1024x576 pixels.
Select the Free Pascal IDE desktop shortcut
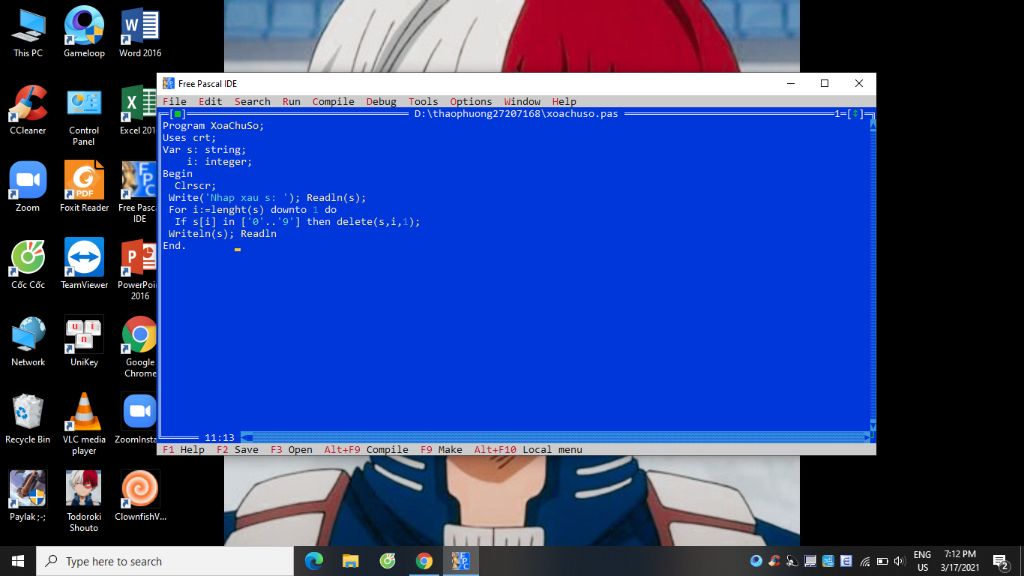[138, 193]
